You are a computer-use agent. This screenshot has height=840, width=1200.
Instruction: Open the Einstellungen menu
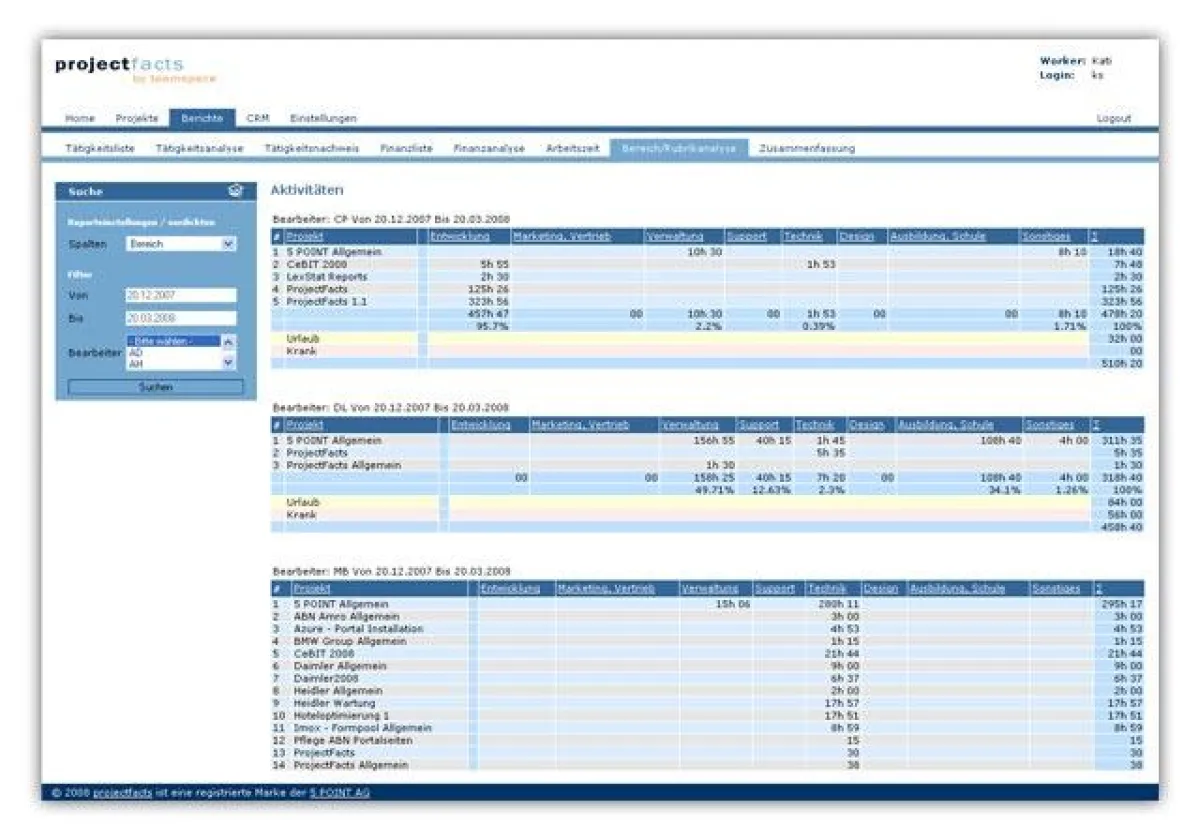point(323,118)
